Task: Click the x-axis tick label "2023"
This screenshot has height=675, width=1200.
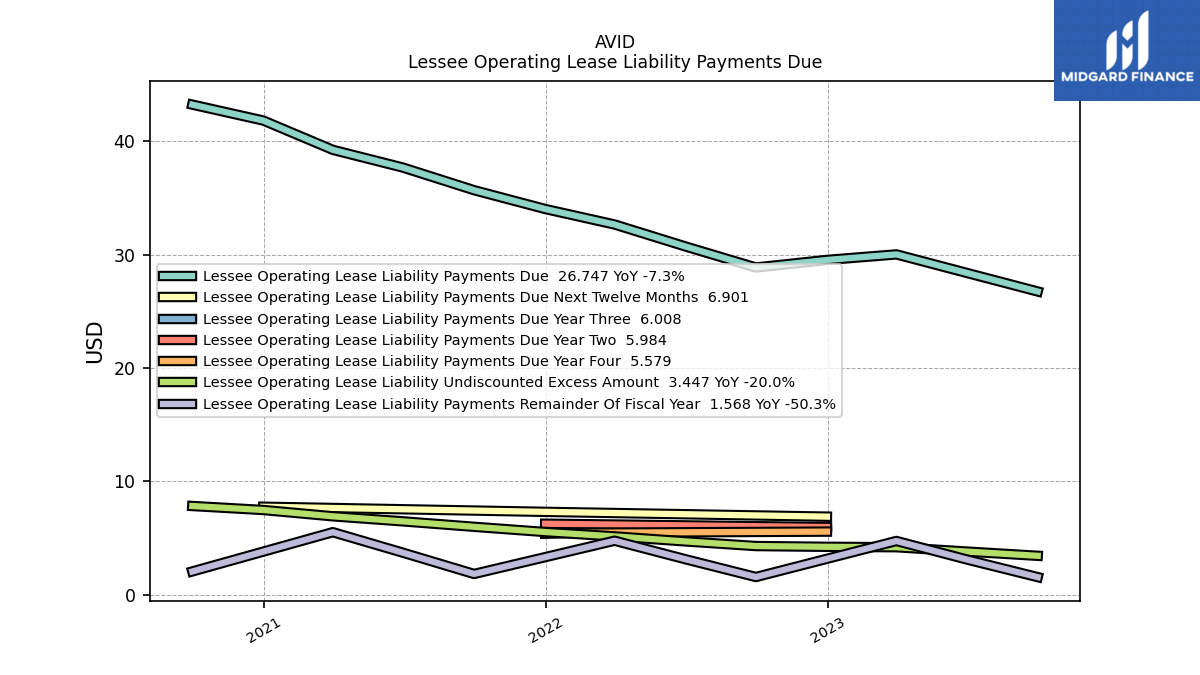Action: coord(827,631)
